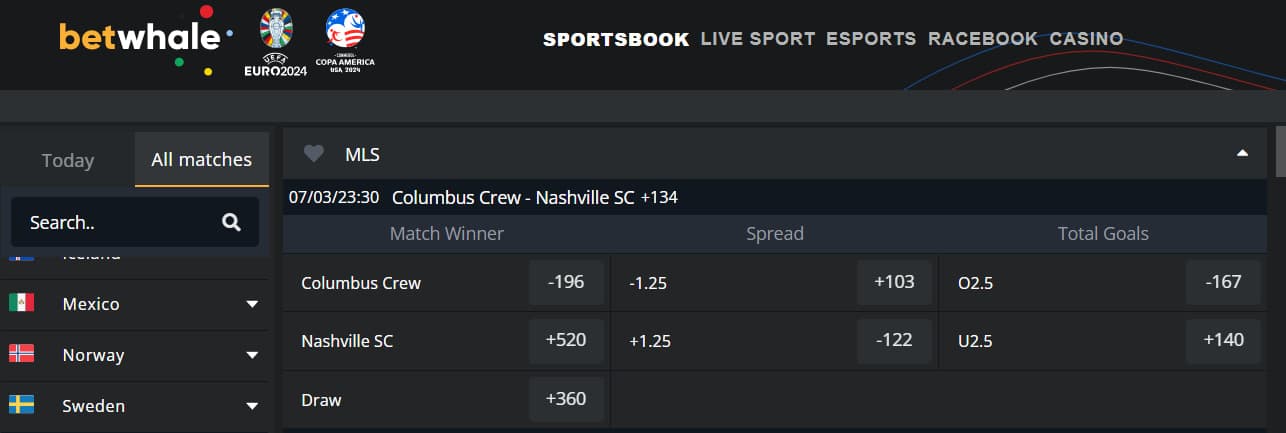The height and width of the screenshot is (433, 1286).
Task: Select the All matches tab
Action: (201, 159)
